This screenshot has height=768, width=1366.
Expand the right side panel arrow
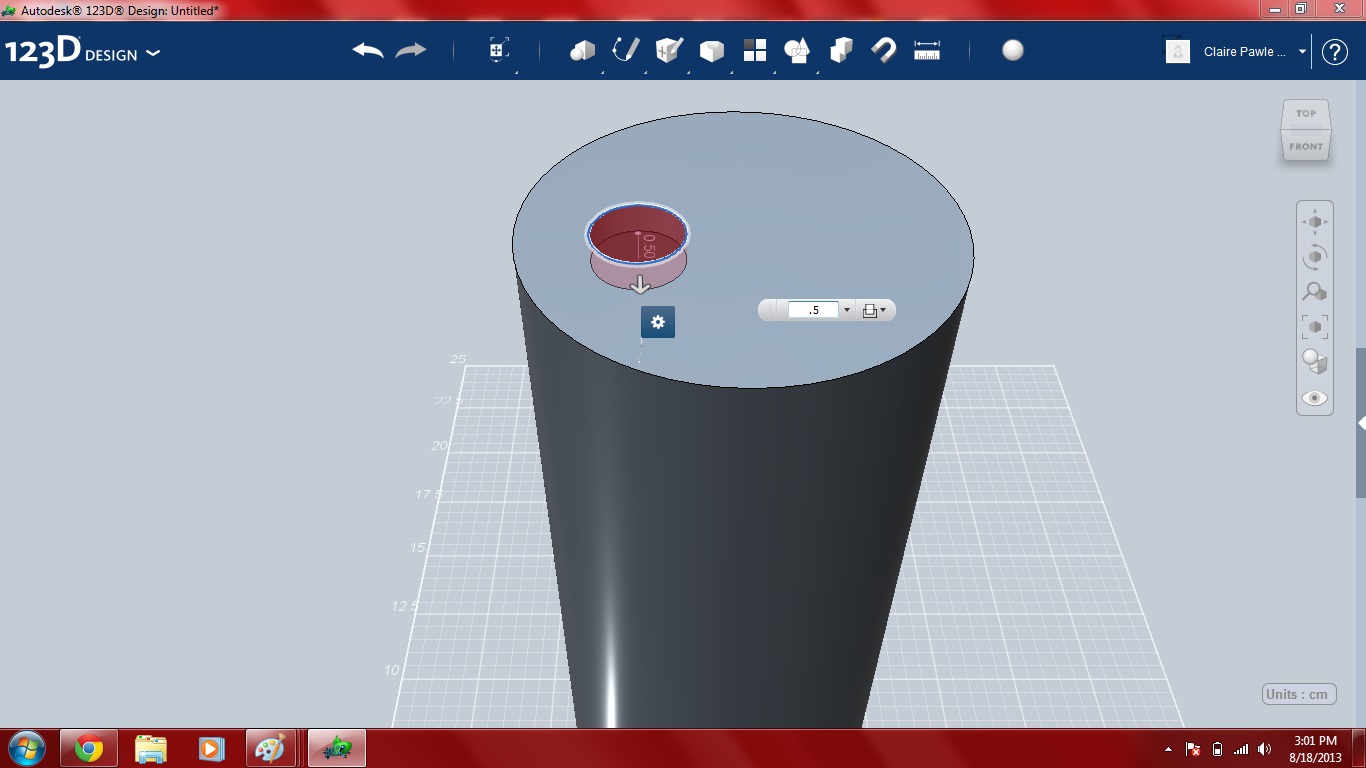1361,423
